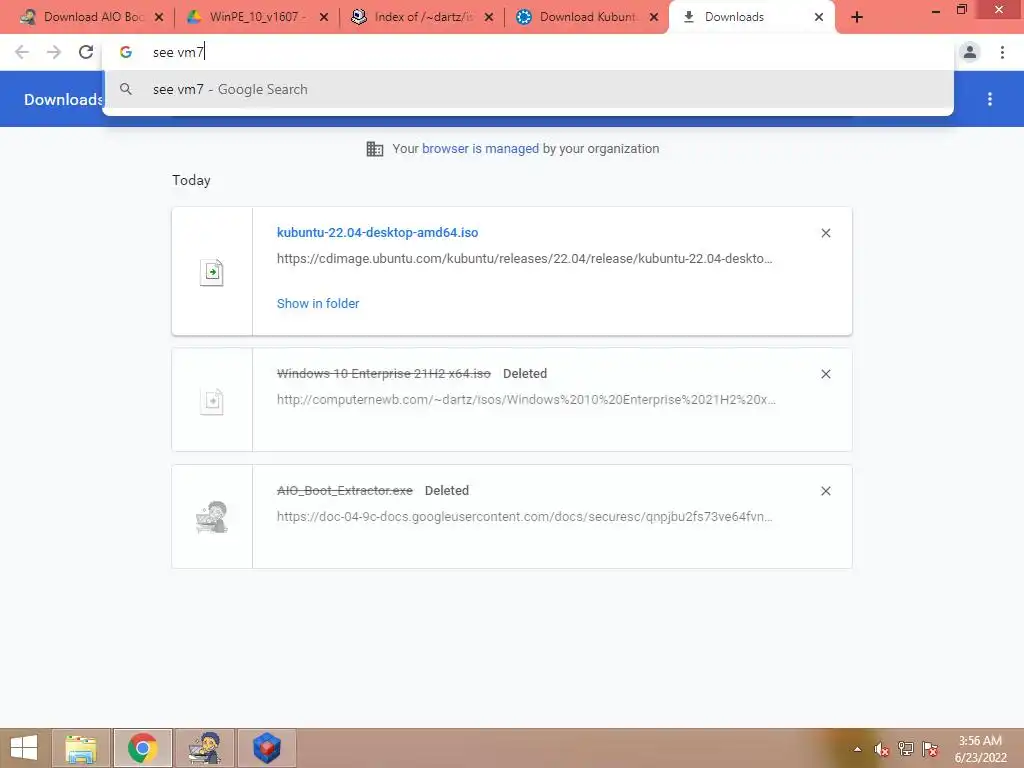Click the network tray icon
The width and height of the screenshot is (1024, 768).
[905, 749]
